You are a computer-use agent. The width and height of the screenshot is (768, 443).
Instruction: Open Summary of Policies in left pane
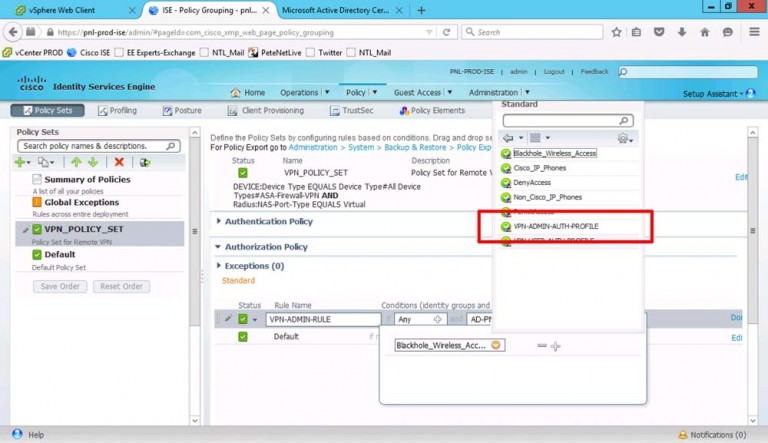87,179
